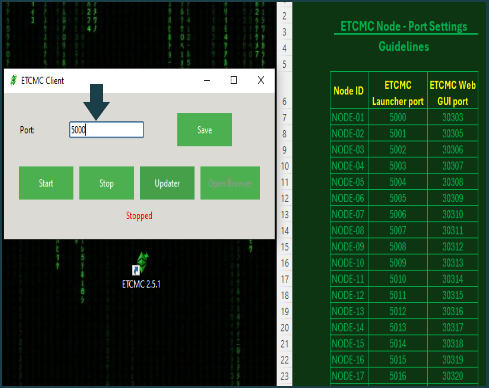Select the NODE-04 cell
The height and width of the screenshot is (388, 489).
click(349, 166)
